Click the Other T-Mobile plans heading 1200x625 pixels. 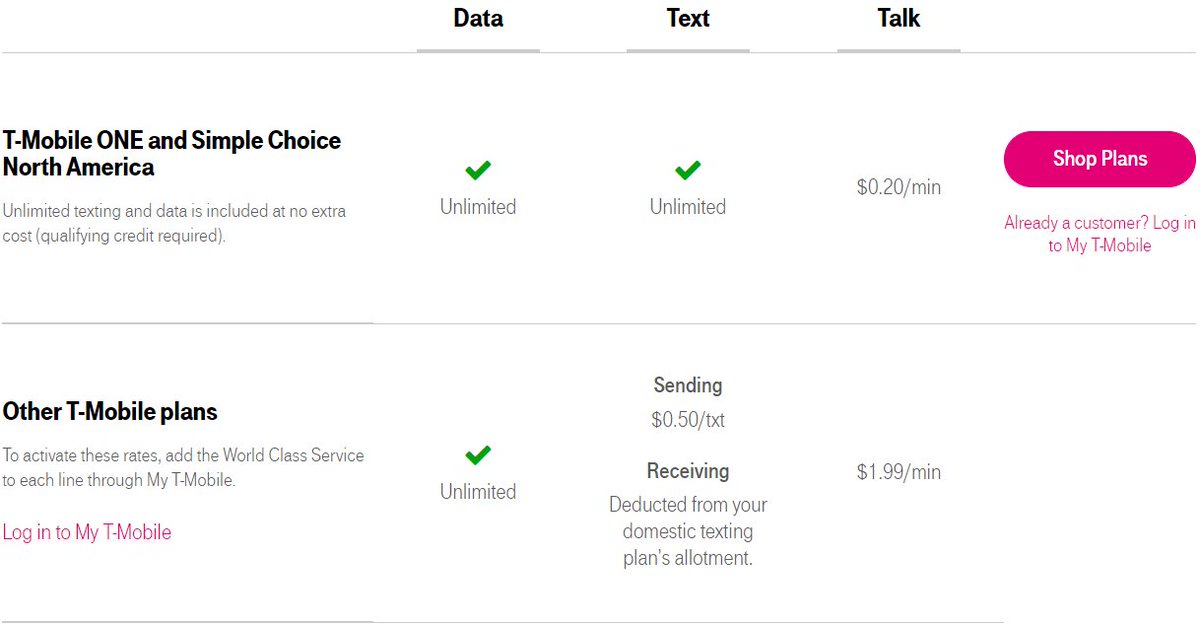coord(110,411)
